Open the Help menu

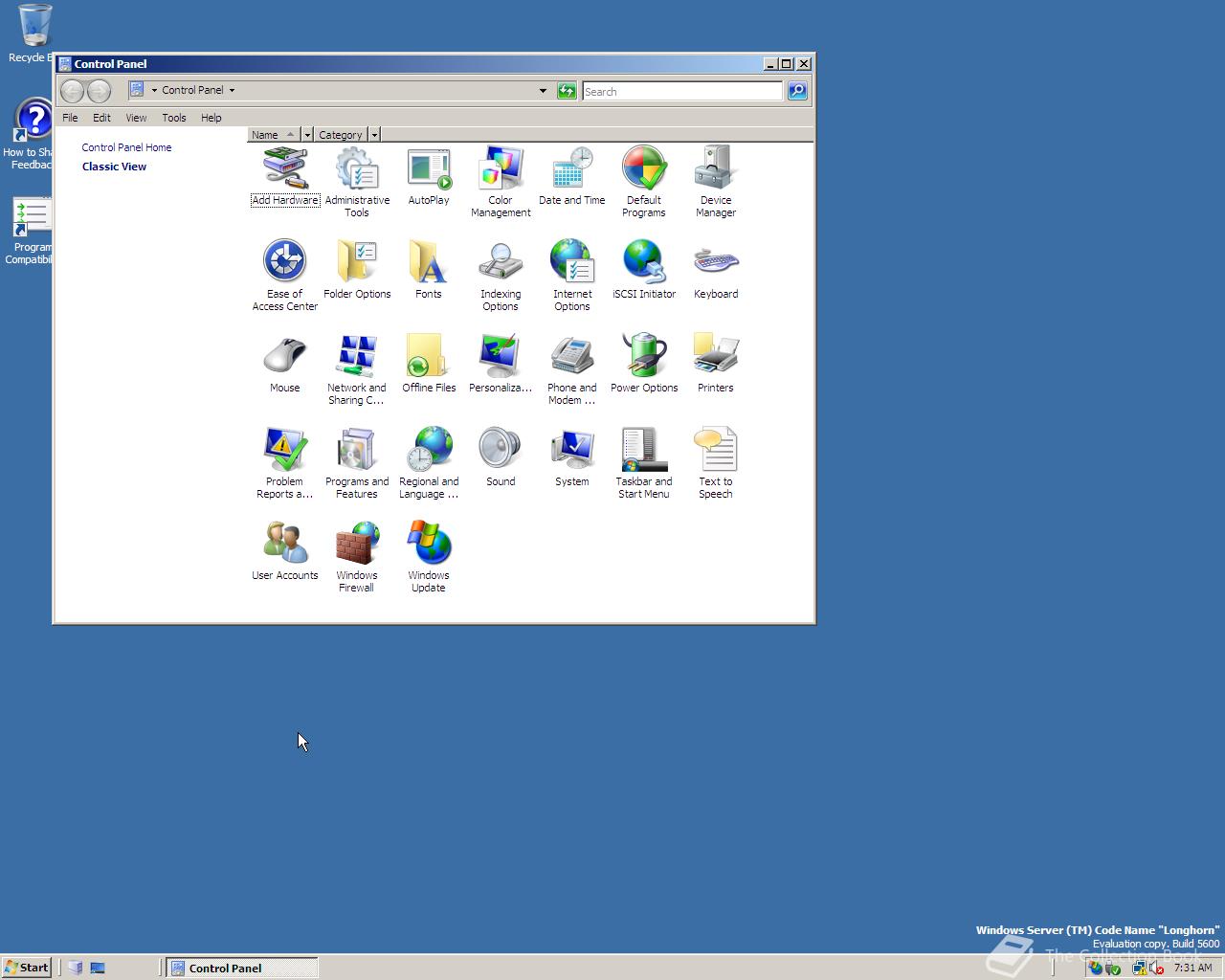[x=212, y=118]
